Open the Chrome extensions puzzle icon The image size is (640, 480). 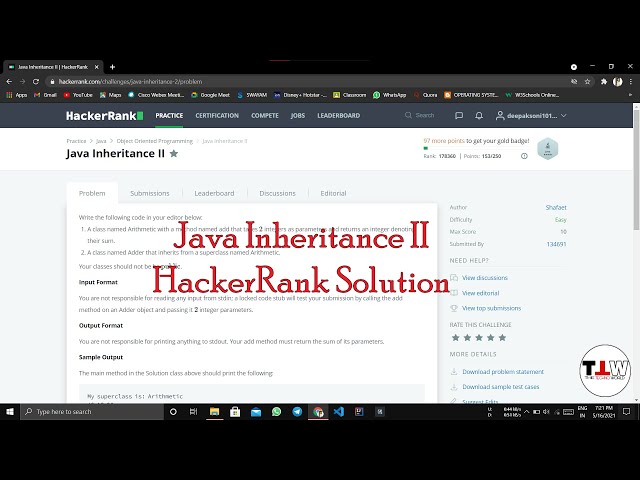pyautogui.click(x=604, y=82)
